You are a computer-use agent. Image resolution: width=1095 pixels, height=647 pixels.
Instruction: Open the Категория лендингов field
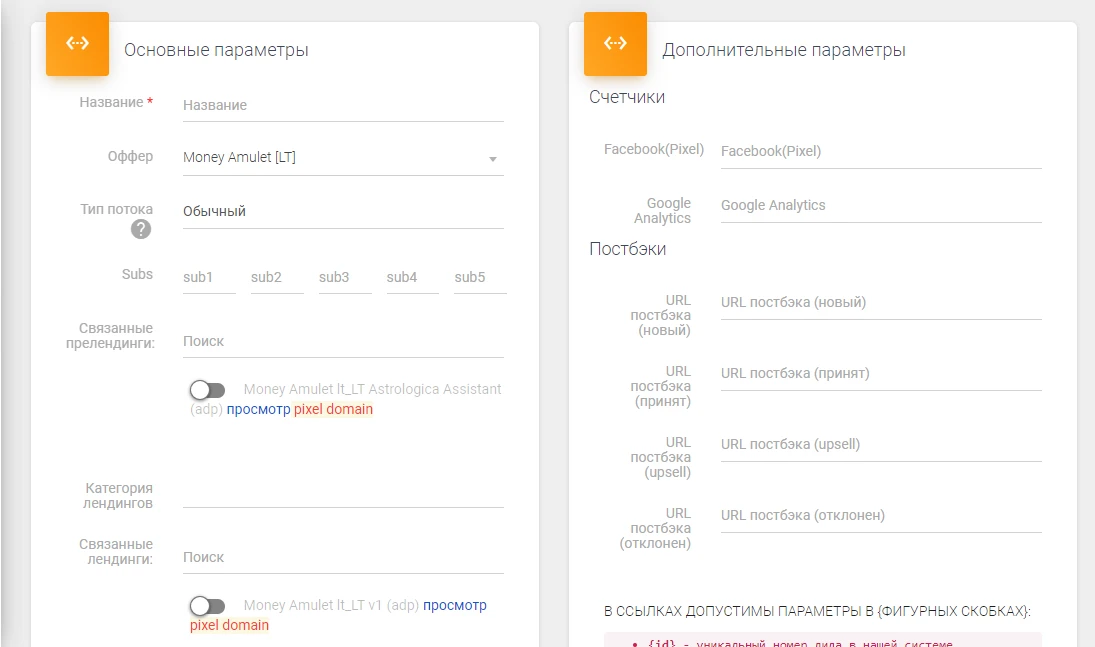pos(343,493)
